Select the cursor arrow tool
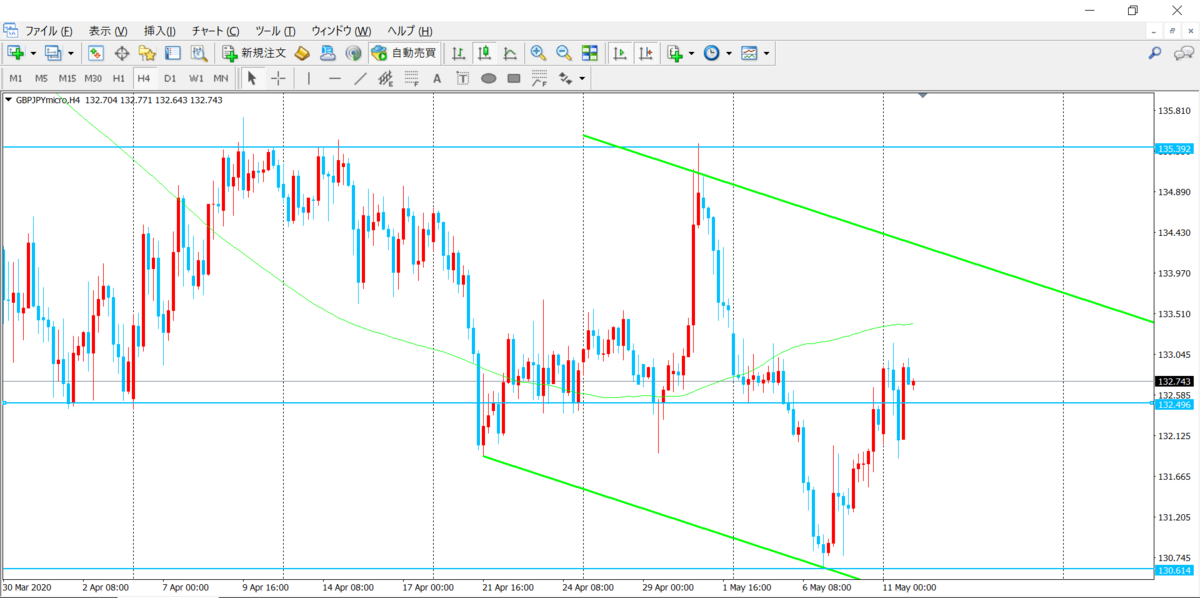The image size is (1200, 598). 252,78
